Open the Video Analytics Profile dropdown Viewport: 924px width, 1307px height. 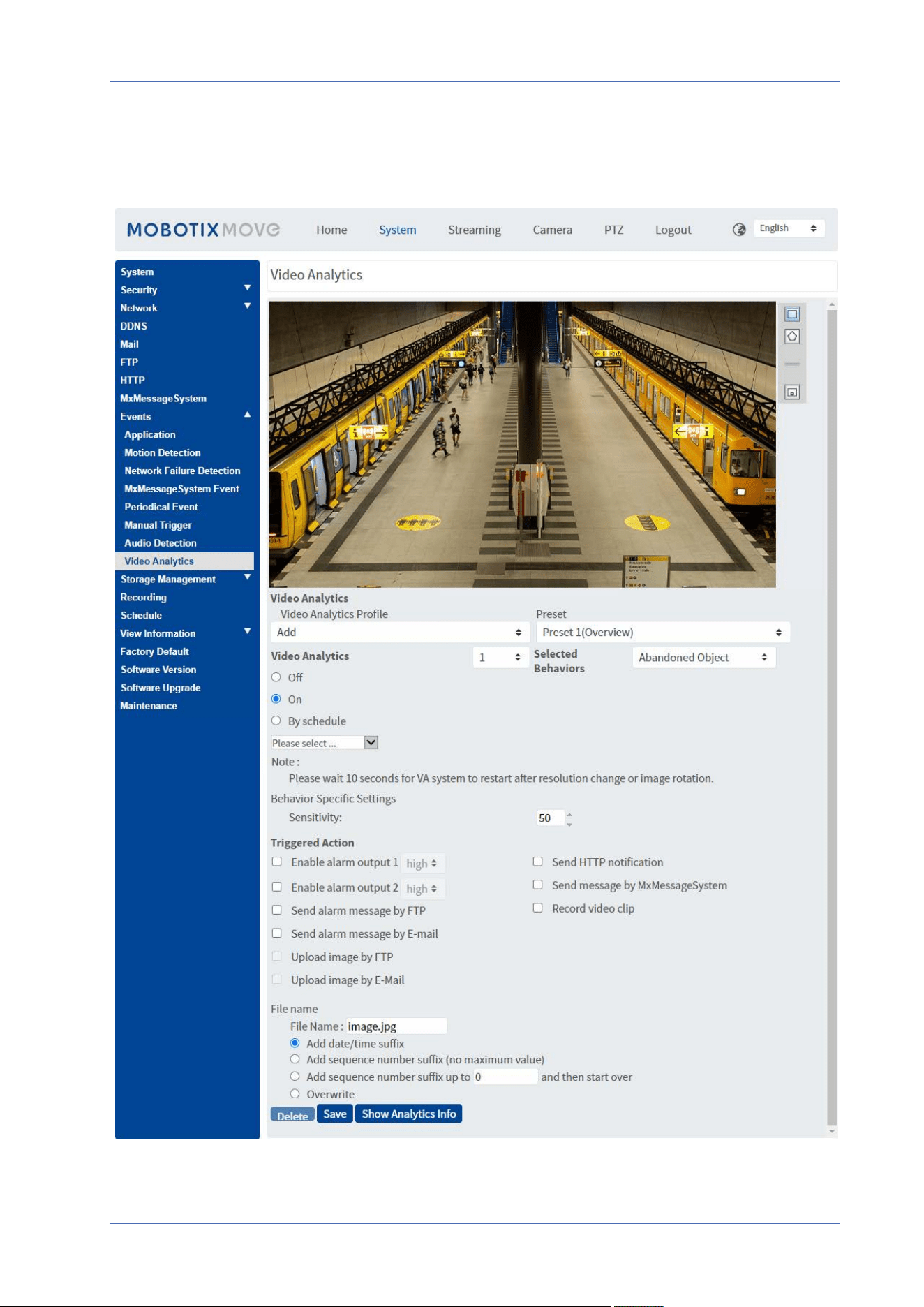[400, 632]
